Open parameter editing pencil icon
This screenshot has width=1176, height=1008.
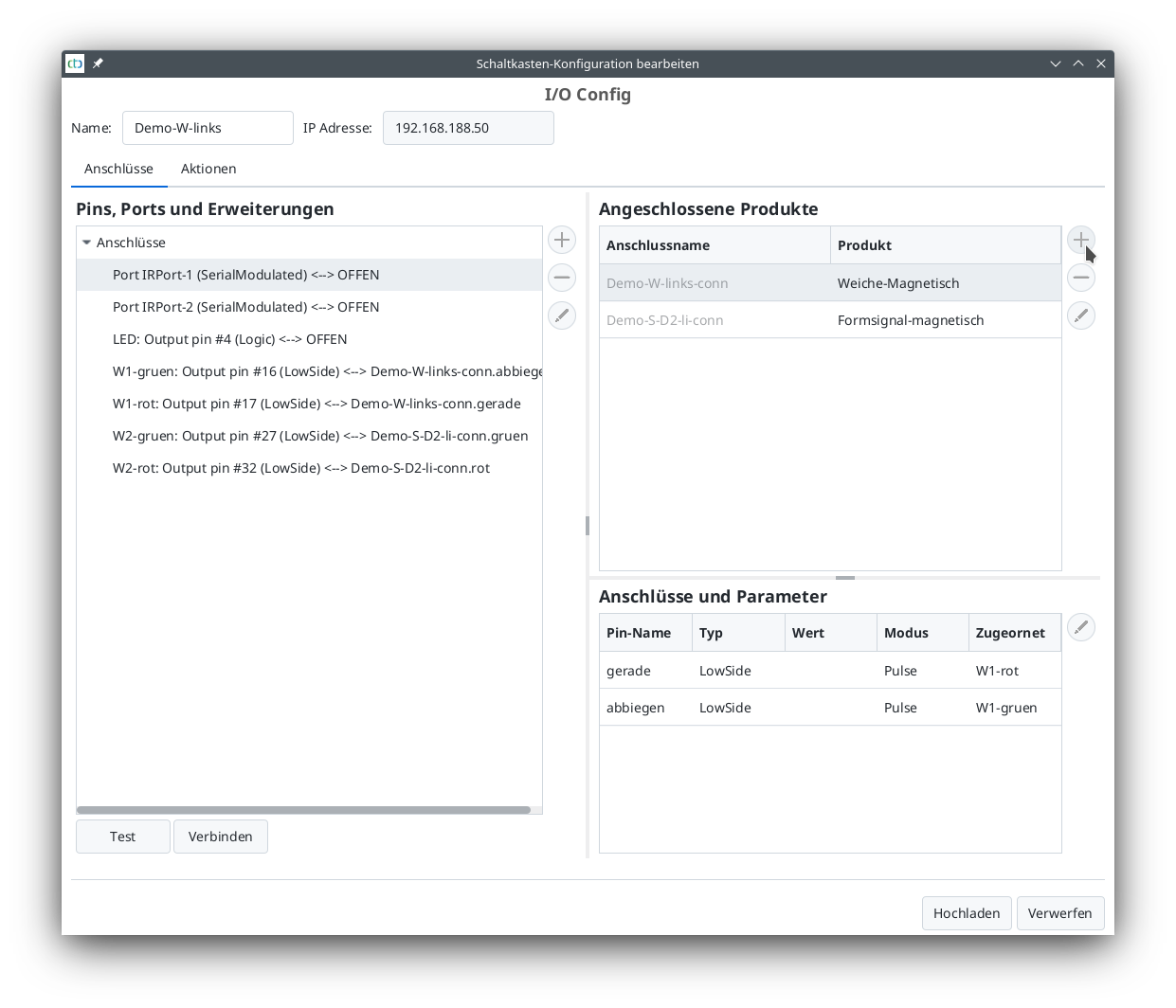(x=1080, y=627)
